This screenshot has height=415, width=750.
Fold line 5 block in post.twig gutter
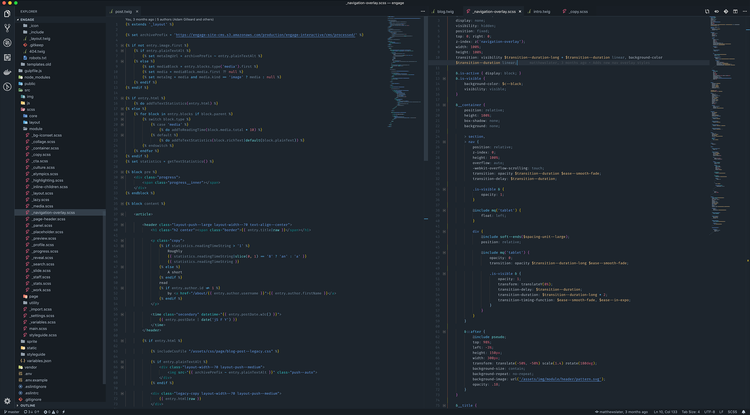[122, 45]
